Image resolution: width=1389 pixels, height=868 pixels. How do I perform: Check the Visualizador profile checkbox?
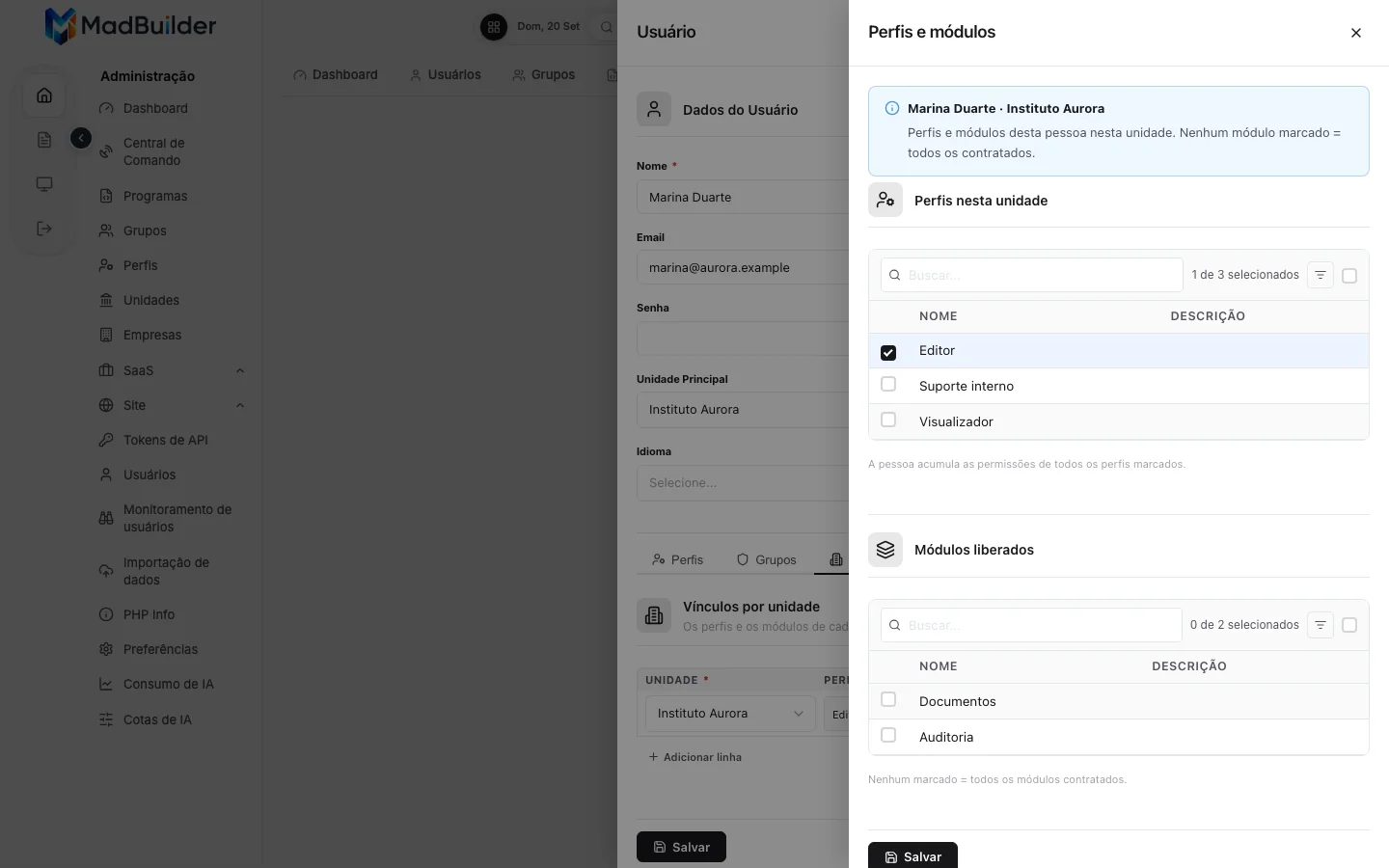(888, 420)
